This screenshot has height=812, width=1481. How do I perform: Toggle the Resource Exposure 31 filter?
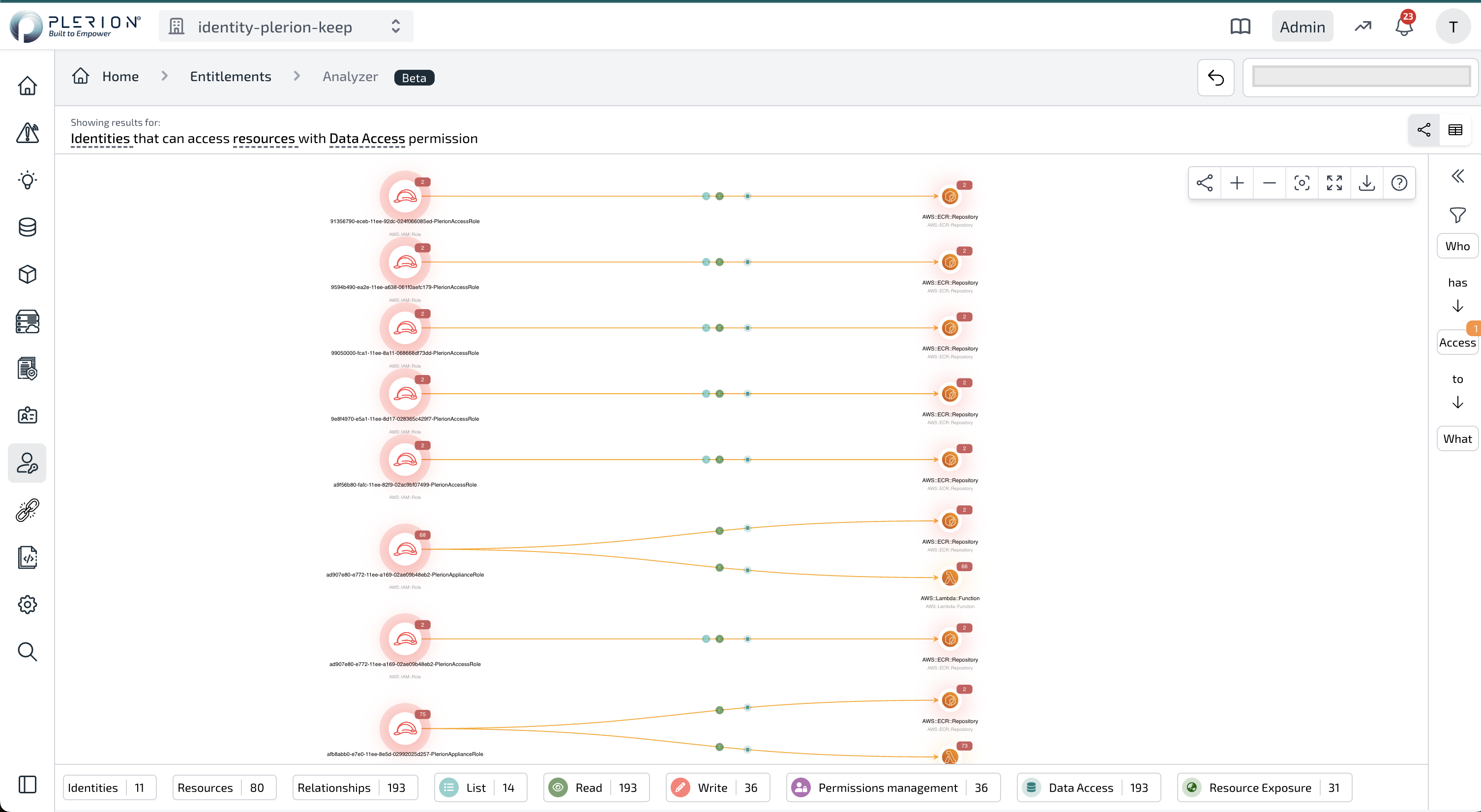pos(1265,787)
